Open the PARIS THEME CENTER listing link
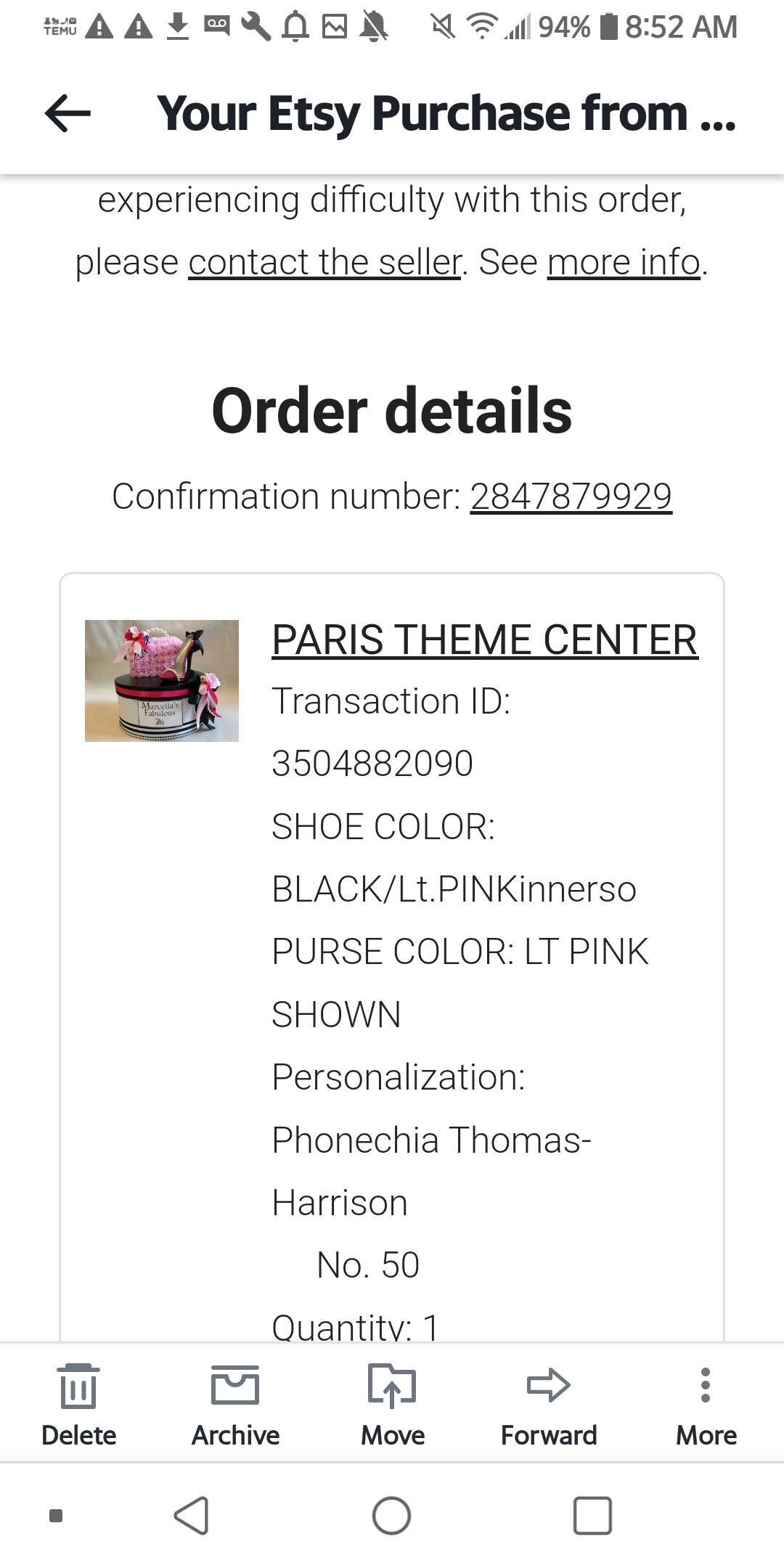The image size is (784, 1568). [485, 640]
